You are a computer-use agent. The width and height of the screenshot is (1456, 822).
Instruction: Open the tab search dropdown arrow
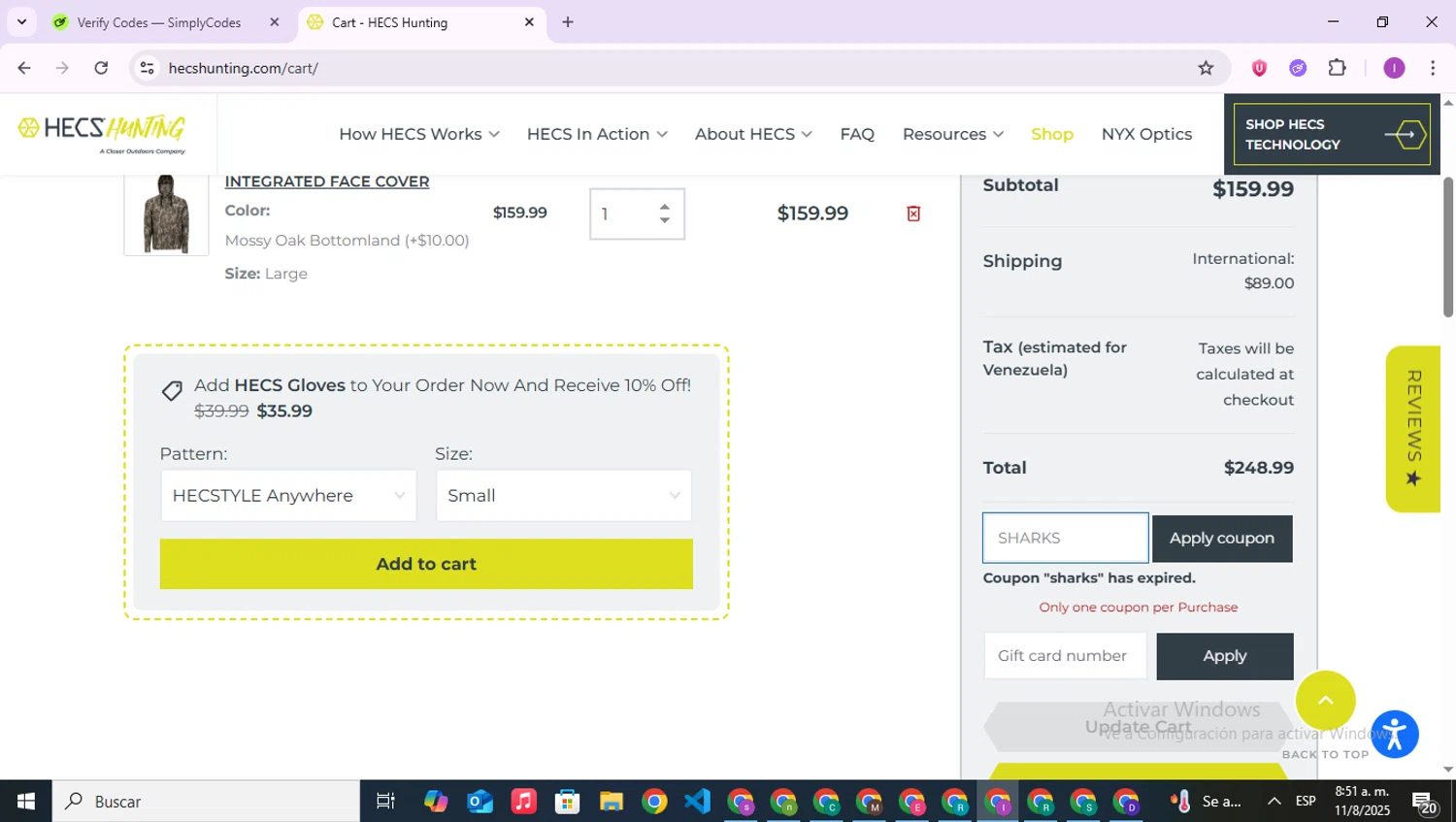coord(21,22)
